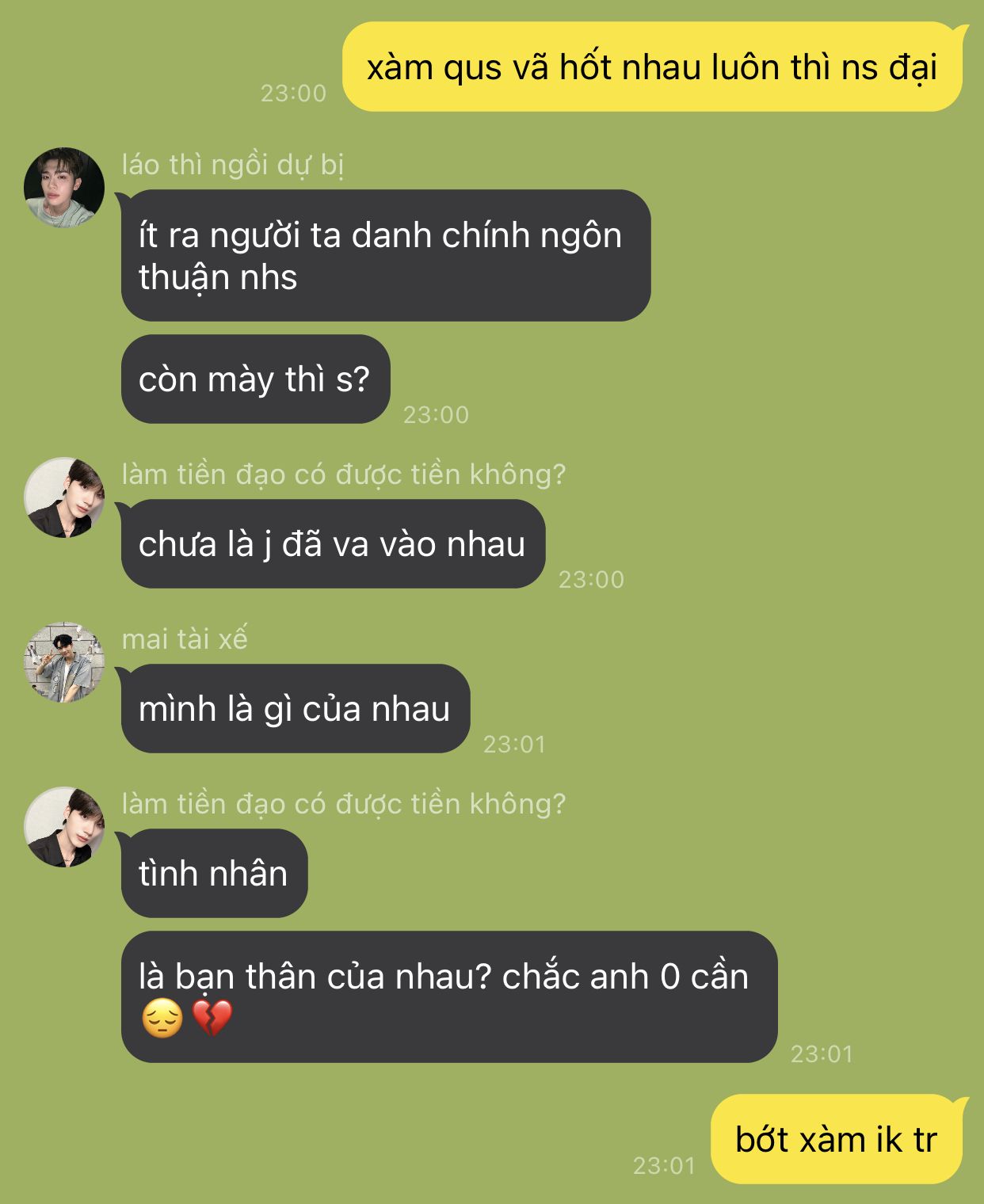Tap message "là bạn thân của nhau?"
The height and width of the screenshot is (1204, 984).
[x=449, y=997]
